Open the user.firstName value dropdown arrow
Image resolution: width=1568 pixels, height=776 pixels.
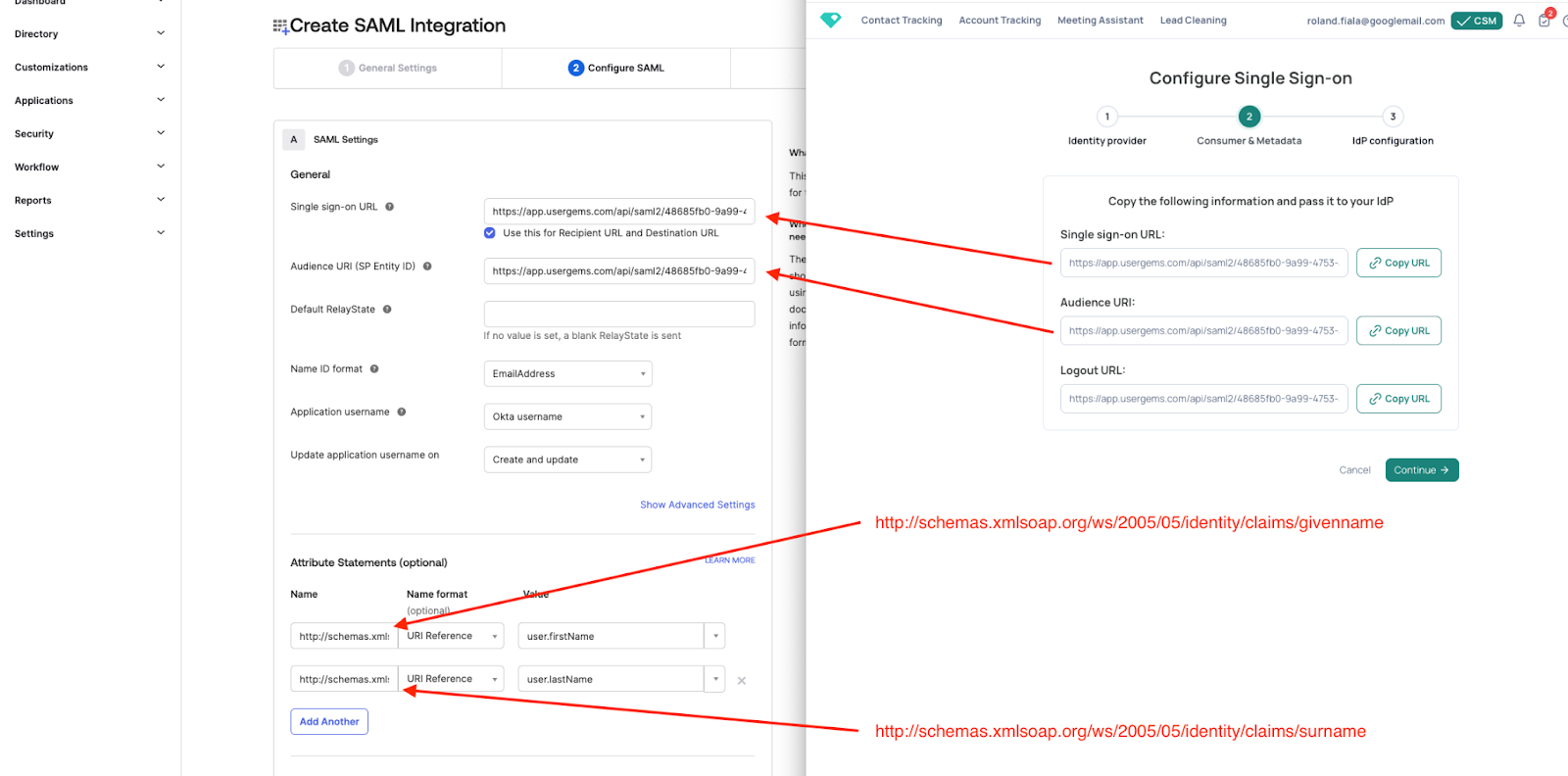715,636
